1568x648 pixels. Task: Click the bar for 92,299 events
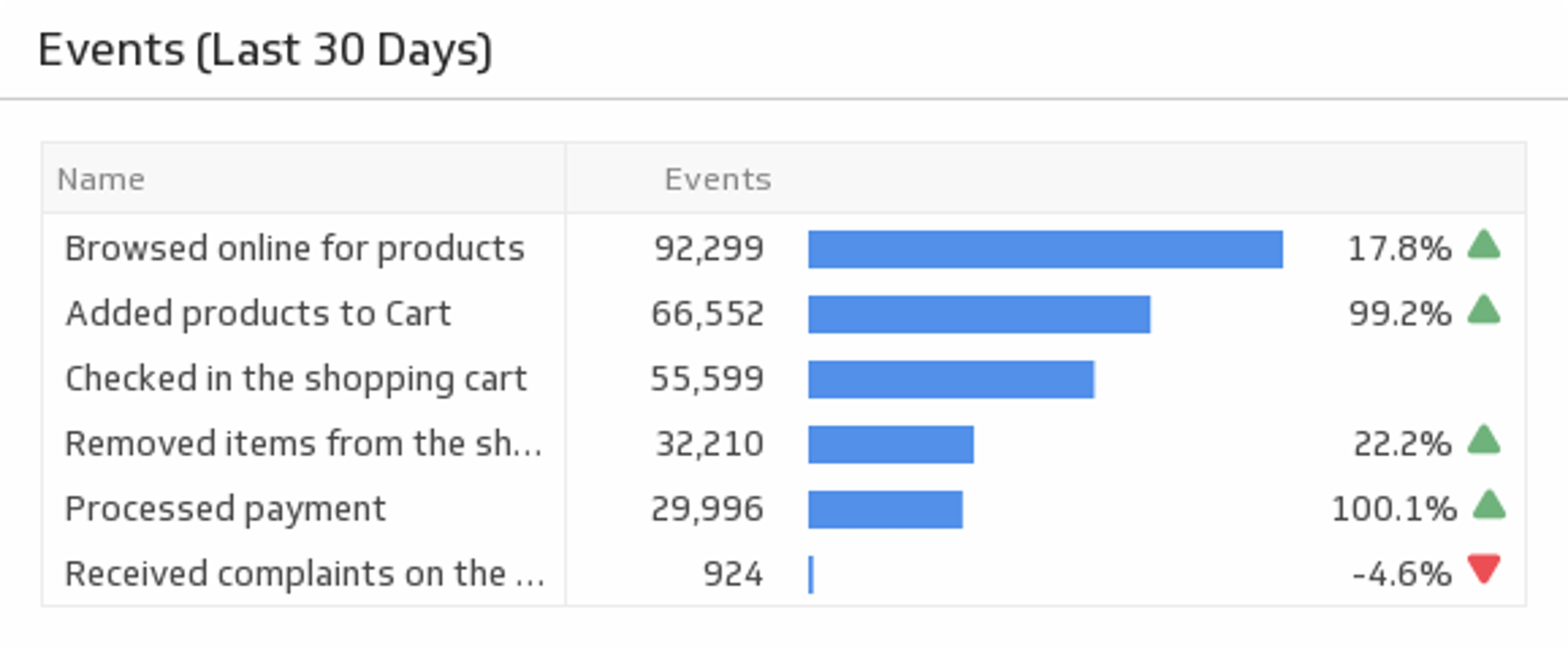tap(1045, 249)
